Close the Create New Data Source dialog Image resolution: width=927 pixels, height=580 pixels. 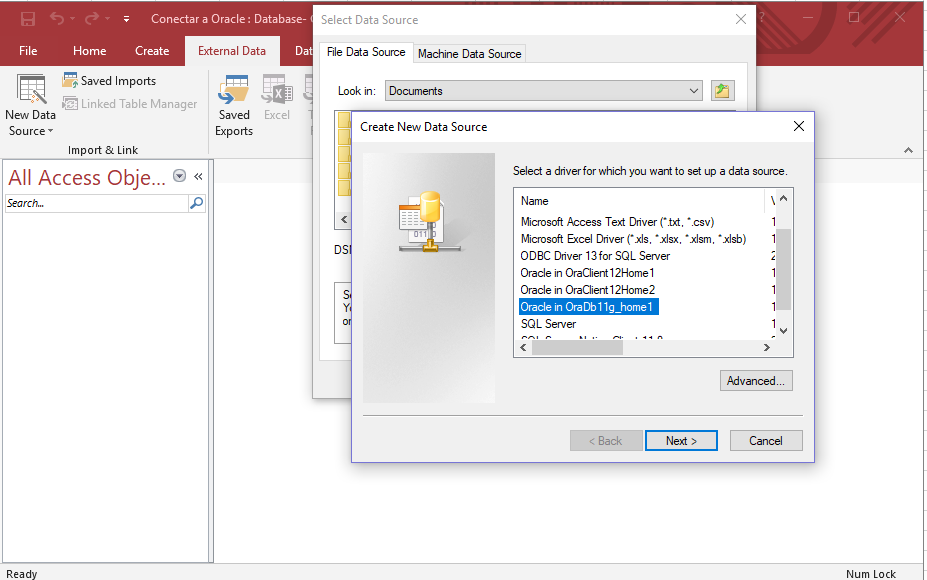[799, 127]
